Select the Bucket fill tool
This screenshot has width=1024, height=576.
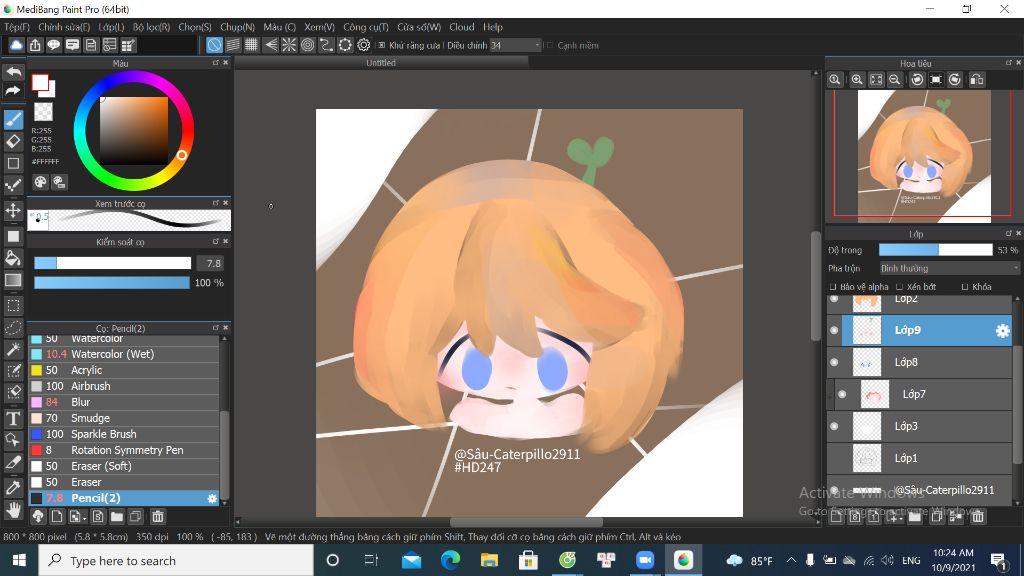pyautogui.click(x=13, y=258)
